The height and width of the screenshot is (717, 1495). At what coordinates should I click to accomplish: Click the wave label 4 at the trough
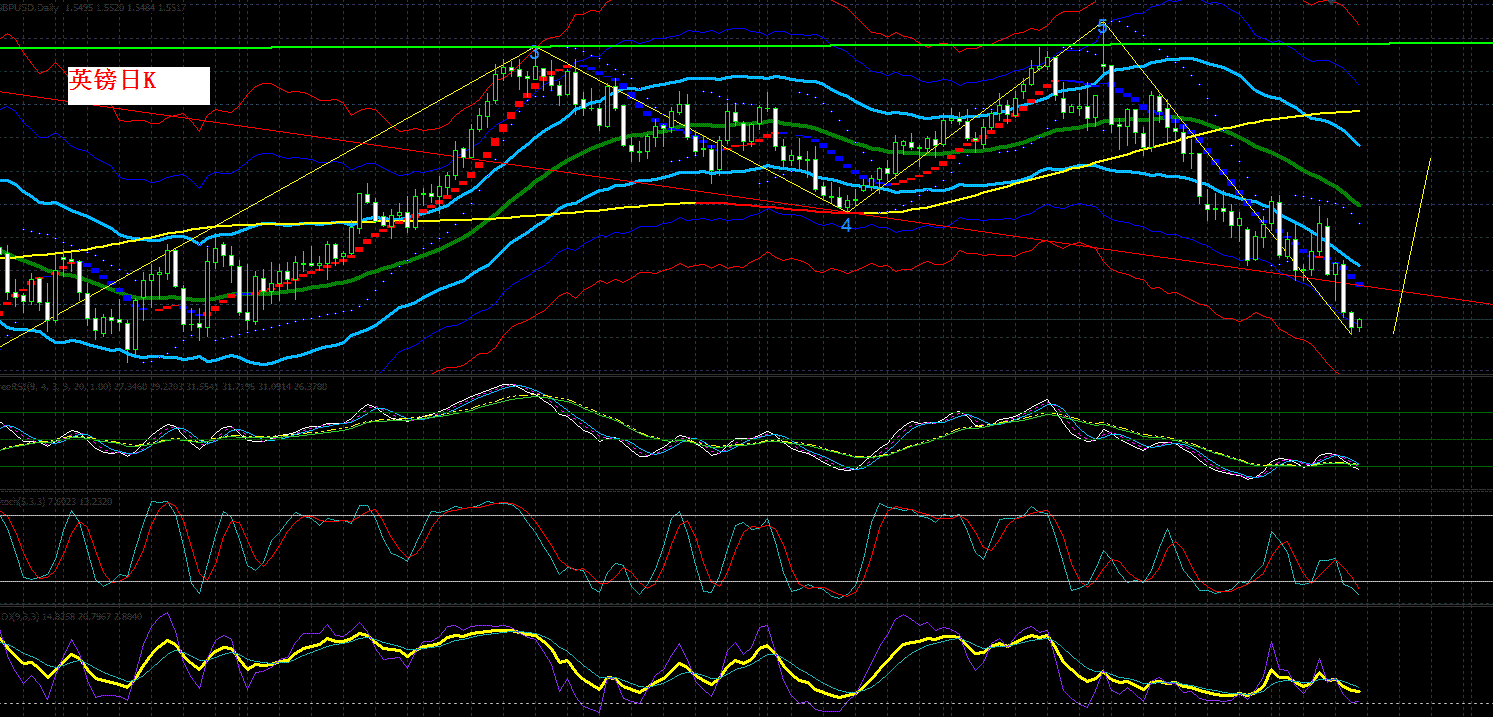846,226
